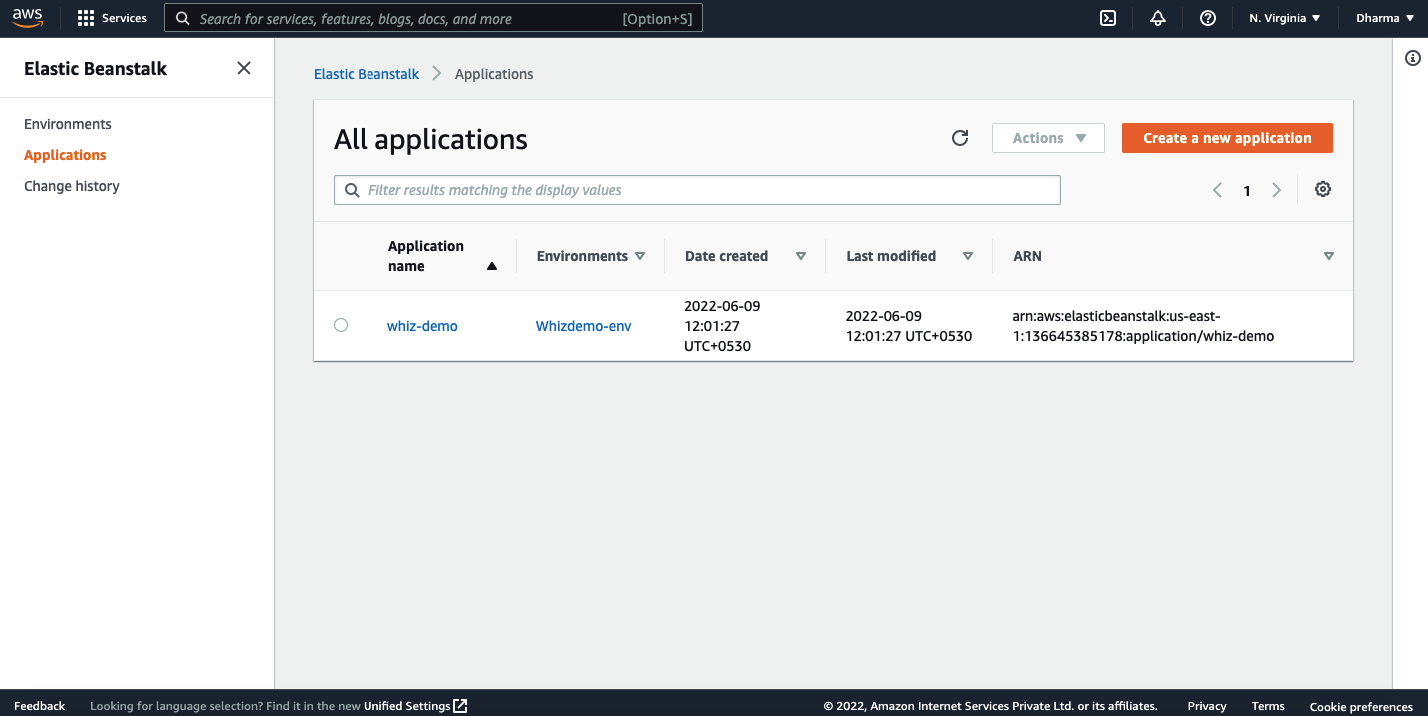Sort by Last modified column

(x=909, y=256)
